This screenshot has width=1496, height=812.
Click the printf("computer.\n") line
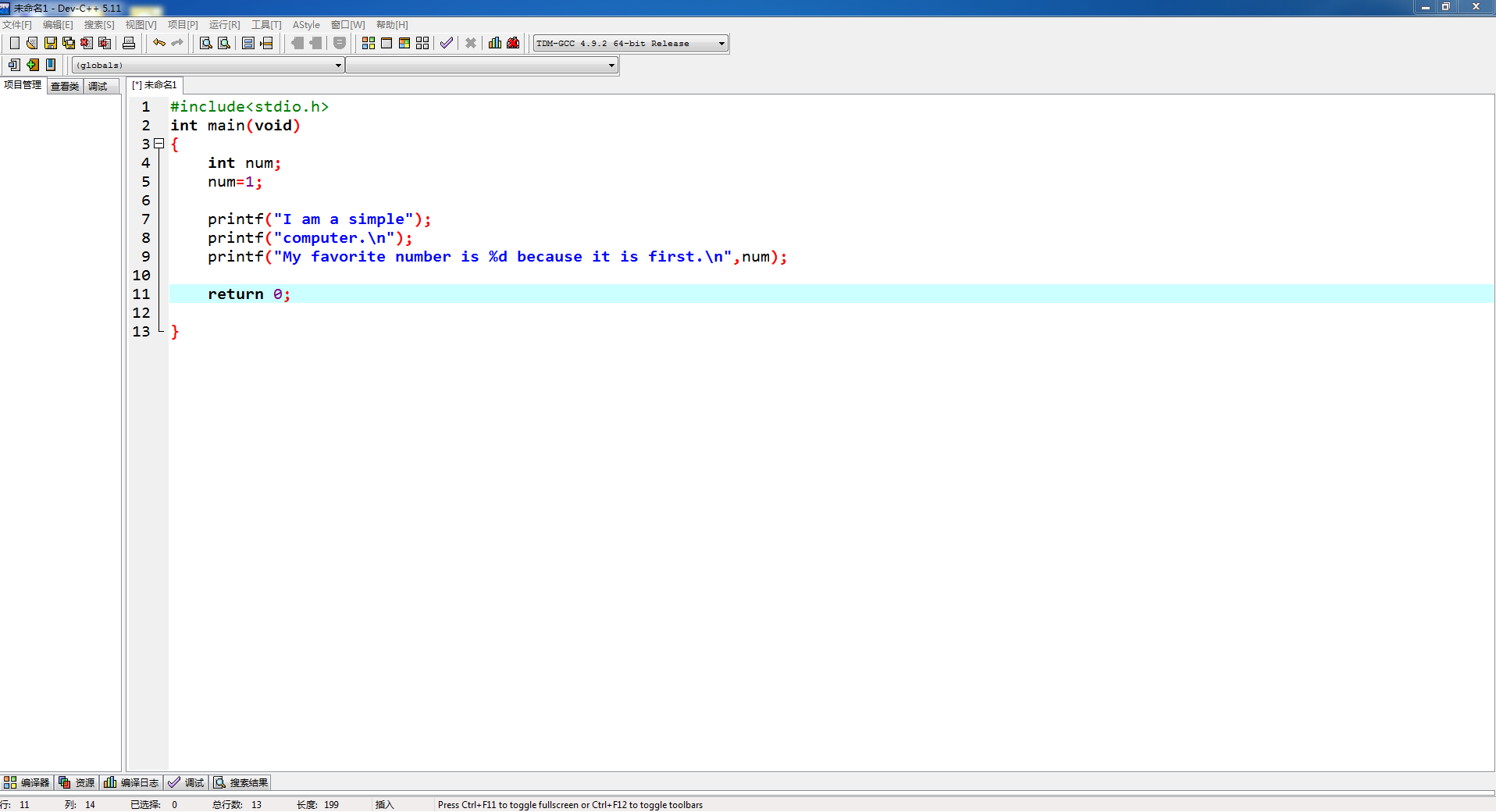[x=310, y=238]
